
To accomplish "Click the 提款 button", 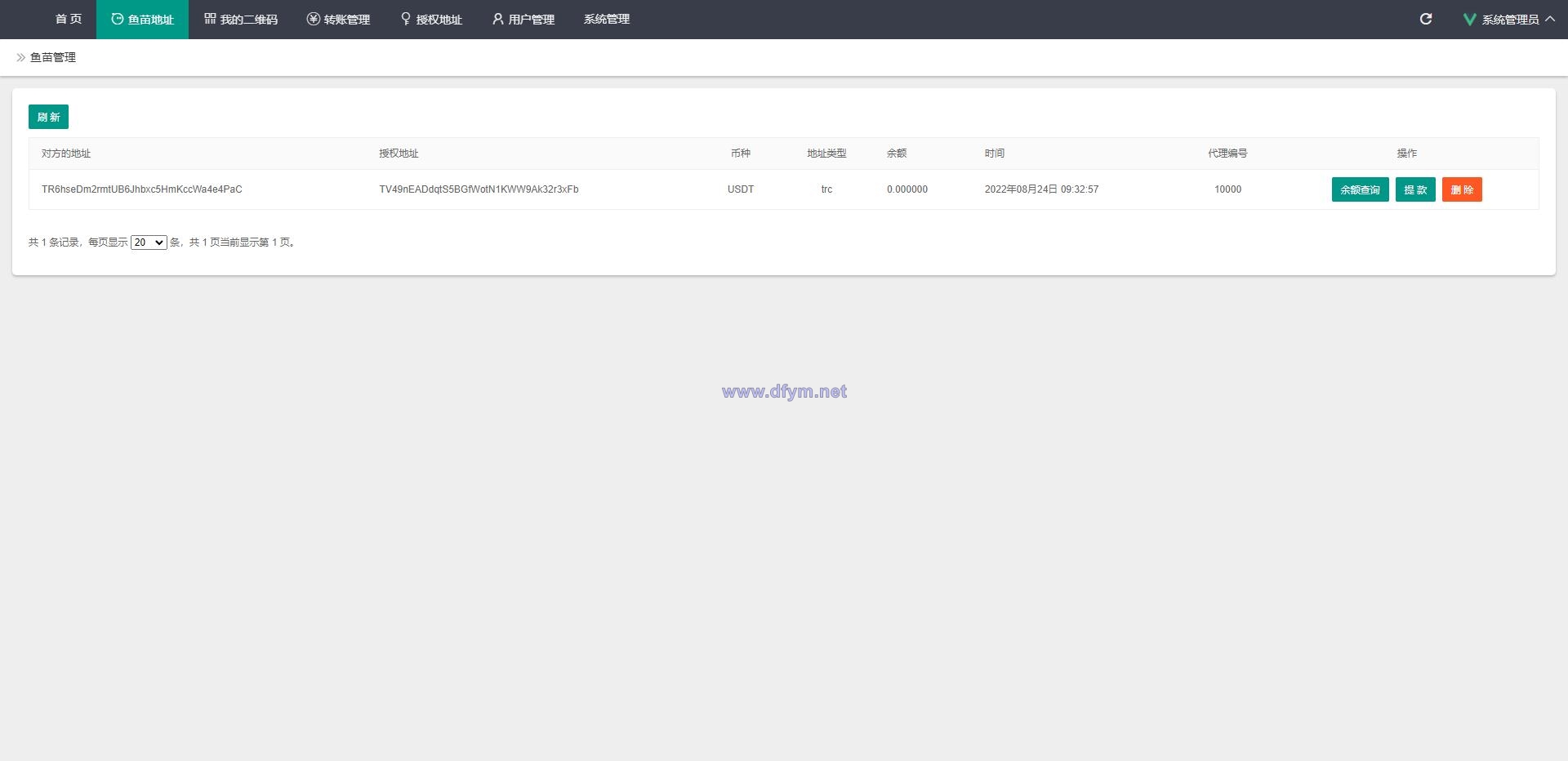I will click(1415, 189).
